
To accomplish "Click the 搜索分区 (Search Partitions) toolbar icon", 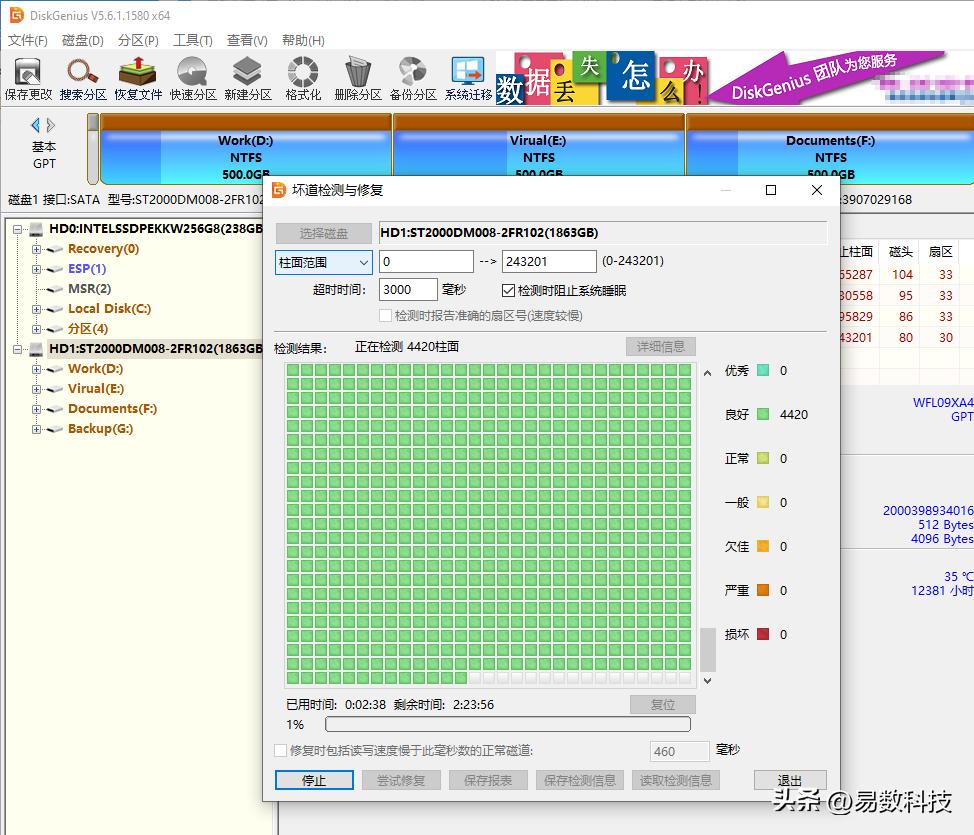I will pyautogui.click(x=83, y=78).
